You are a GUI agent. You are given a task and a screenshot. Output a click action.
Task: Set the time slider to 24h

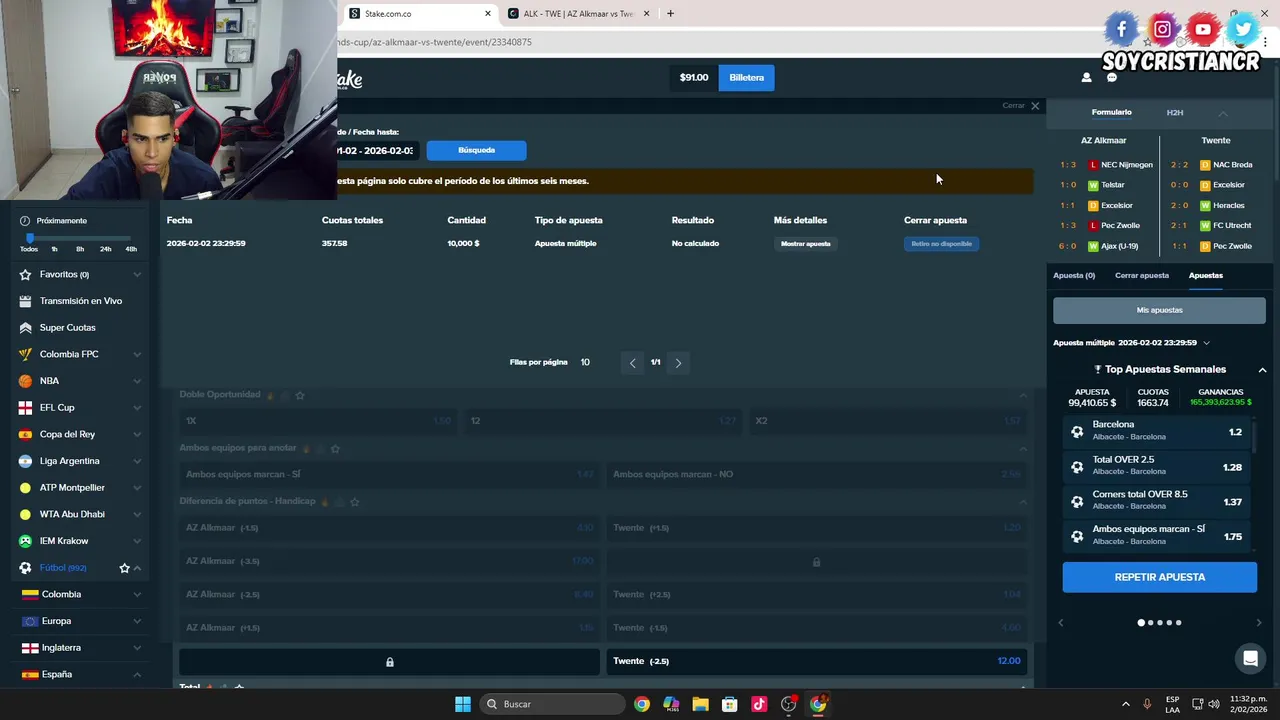point(106,249)
